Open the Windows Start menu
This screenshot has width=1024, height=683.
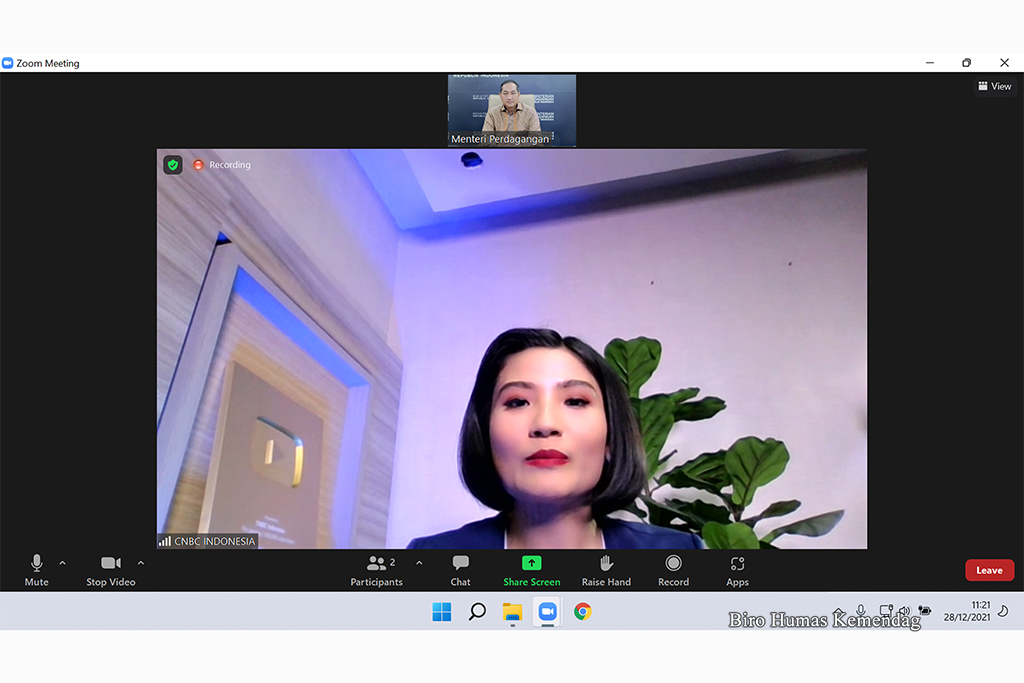coord(441,612)
